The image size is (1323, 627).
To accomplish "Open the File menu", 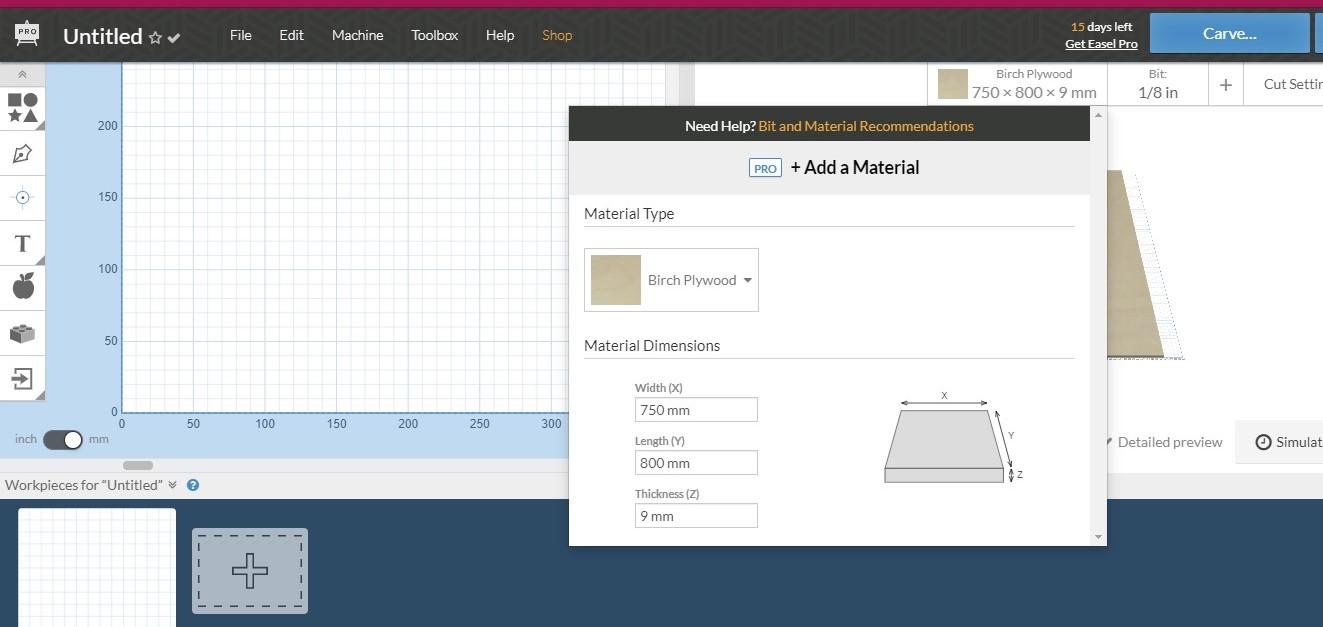I will [240, 35].
